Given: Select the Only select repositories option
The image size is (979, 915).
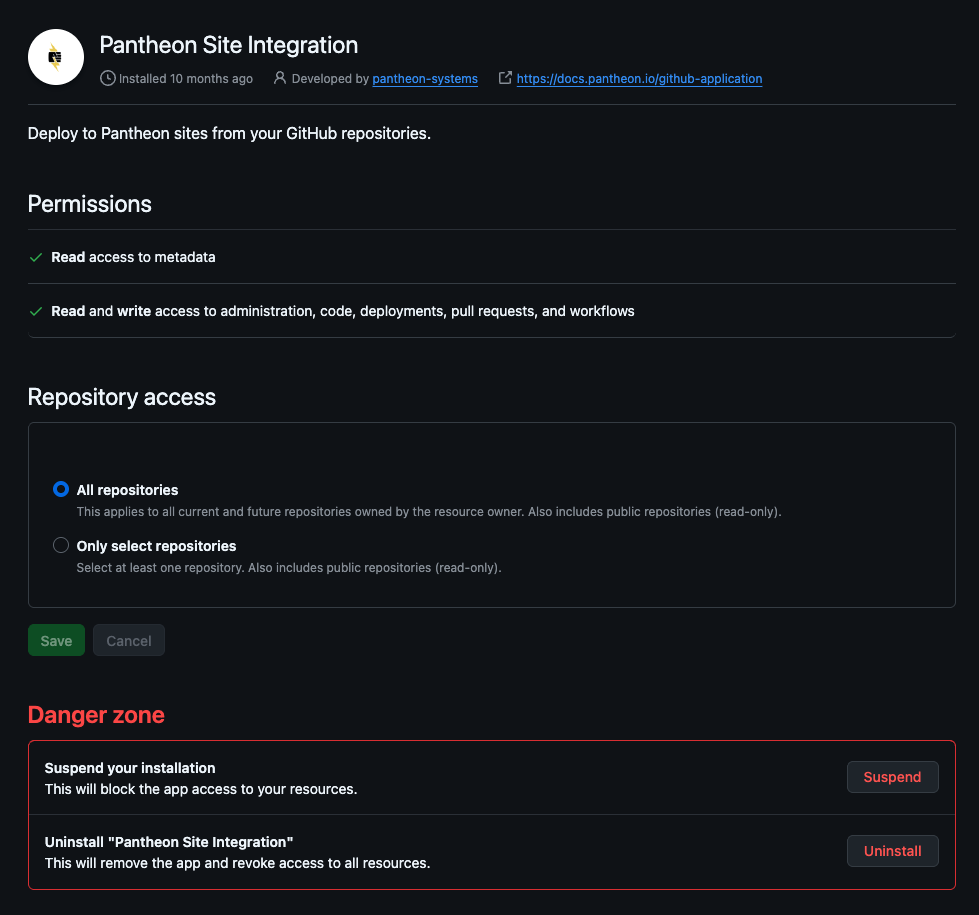Looking at the screenshot, I should [x=61, y=545].
